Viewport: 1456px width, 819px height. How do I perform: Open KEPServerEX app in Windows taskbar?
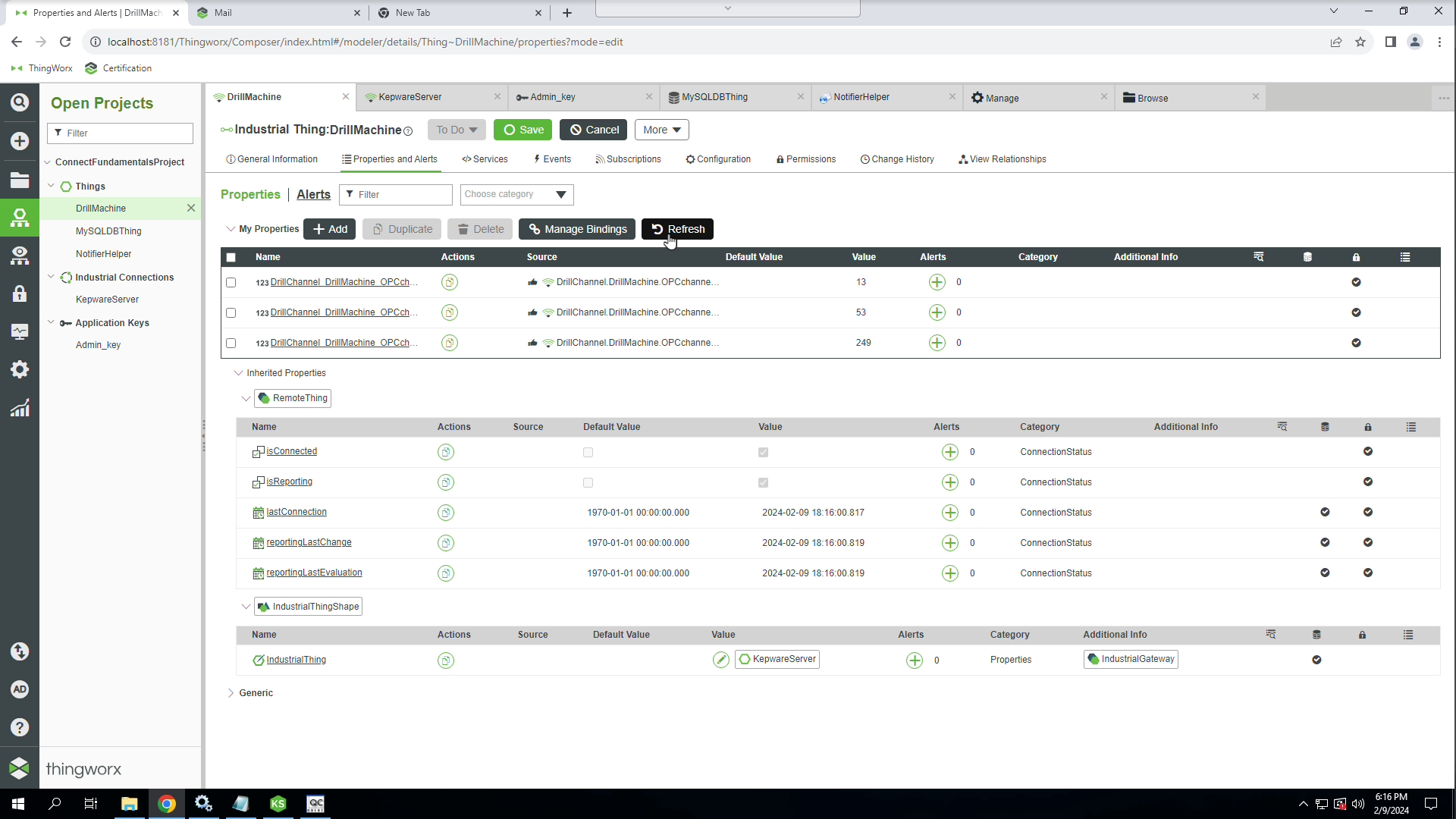coord(278,804)
